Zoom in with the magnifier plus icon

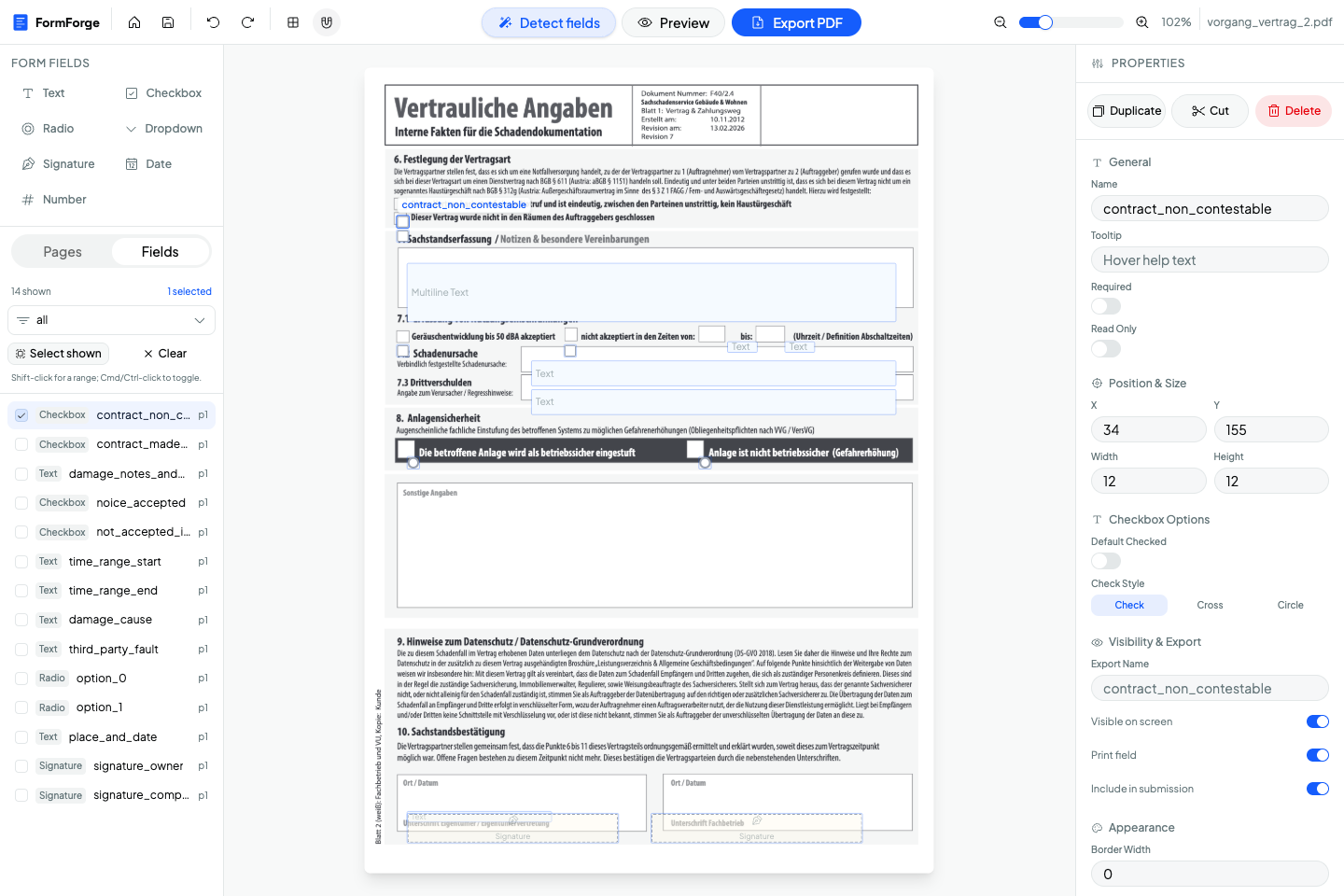tap(1142, 22)
